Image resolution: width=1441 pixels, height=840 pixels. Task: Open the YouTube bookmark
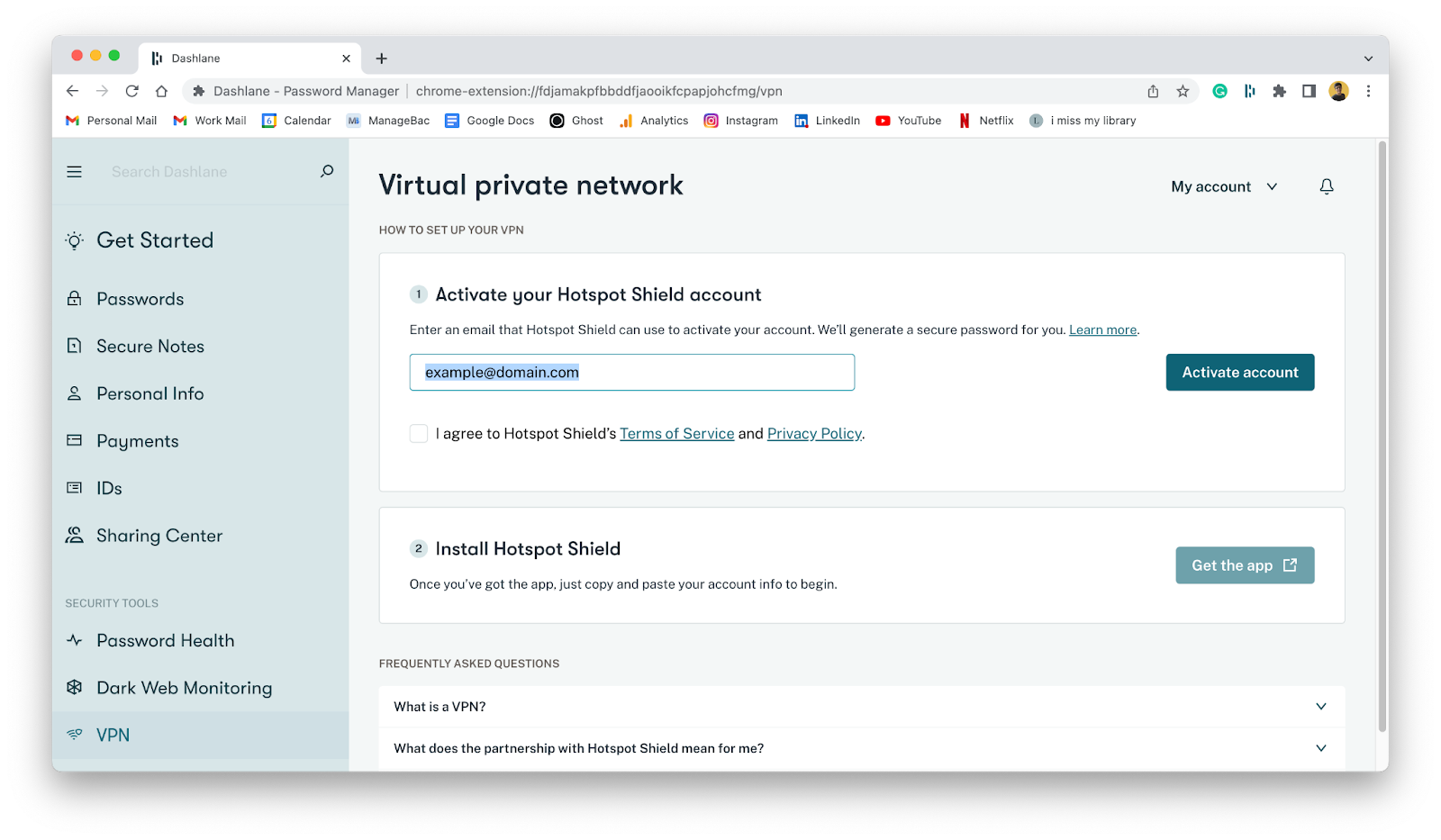909,121
